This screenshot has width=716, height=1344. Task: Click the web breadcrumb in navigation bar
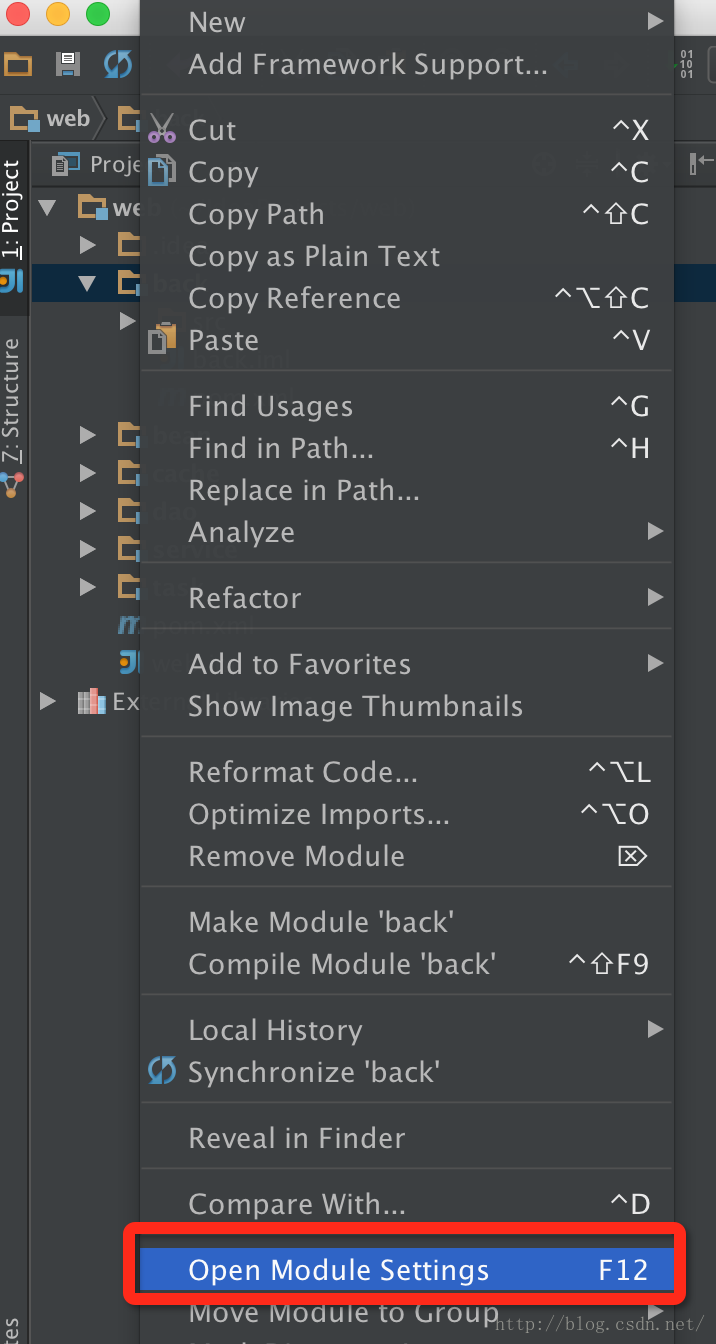click(50, 119)
